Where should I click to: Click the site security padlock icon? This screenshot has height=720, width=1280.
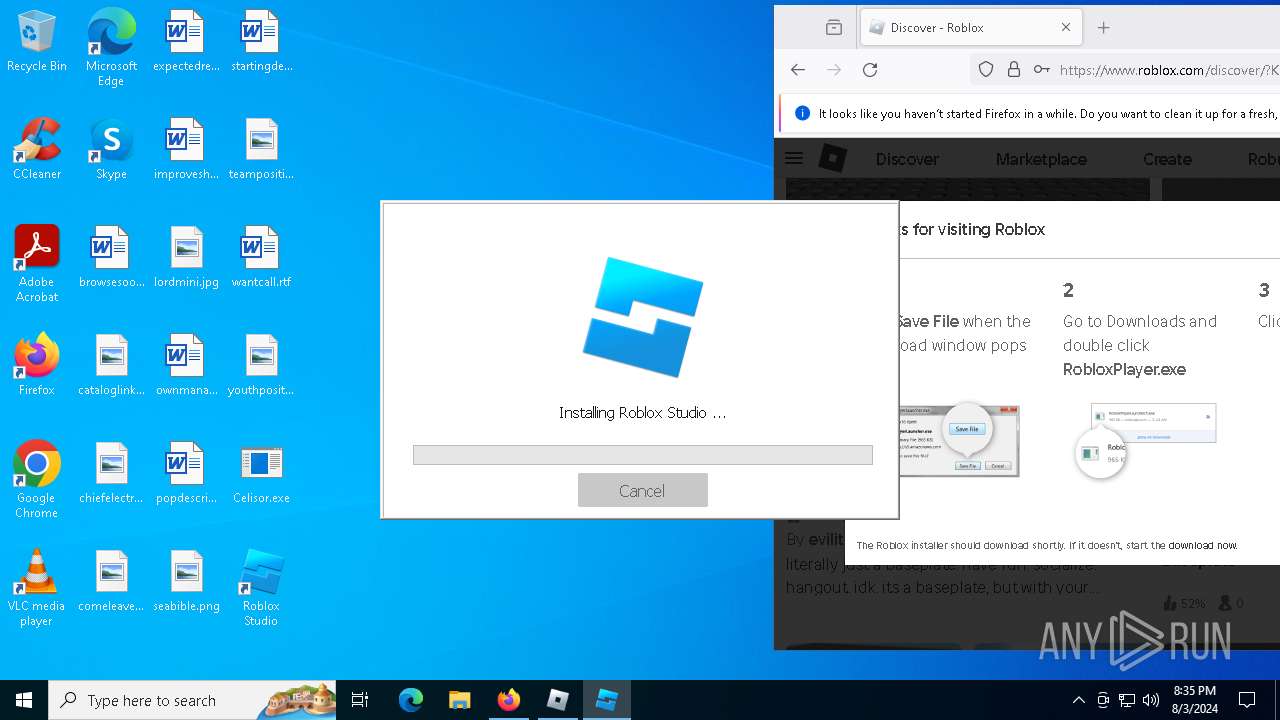(1014, 69)
